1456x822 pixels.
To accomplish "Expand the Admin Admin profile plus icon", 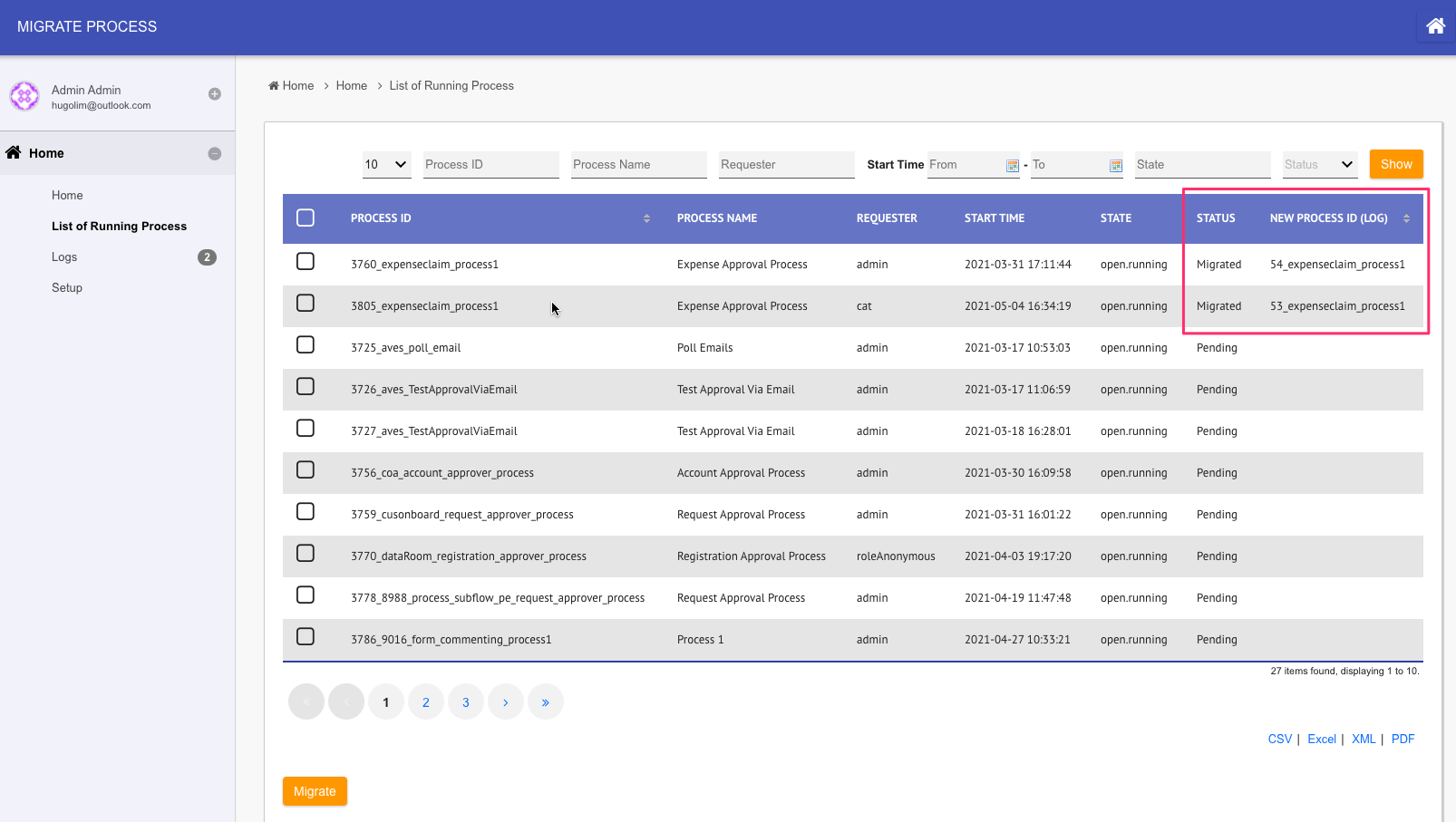I will click(215, 94).
